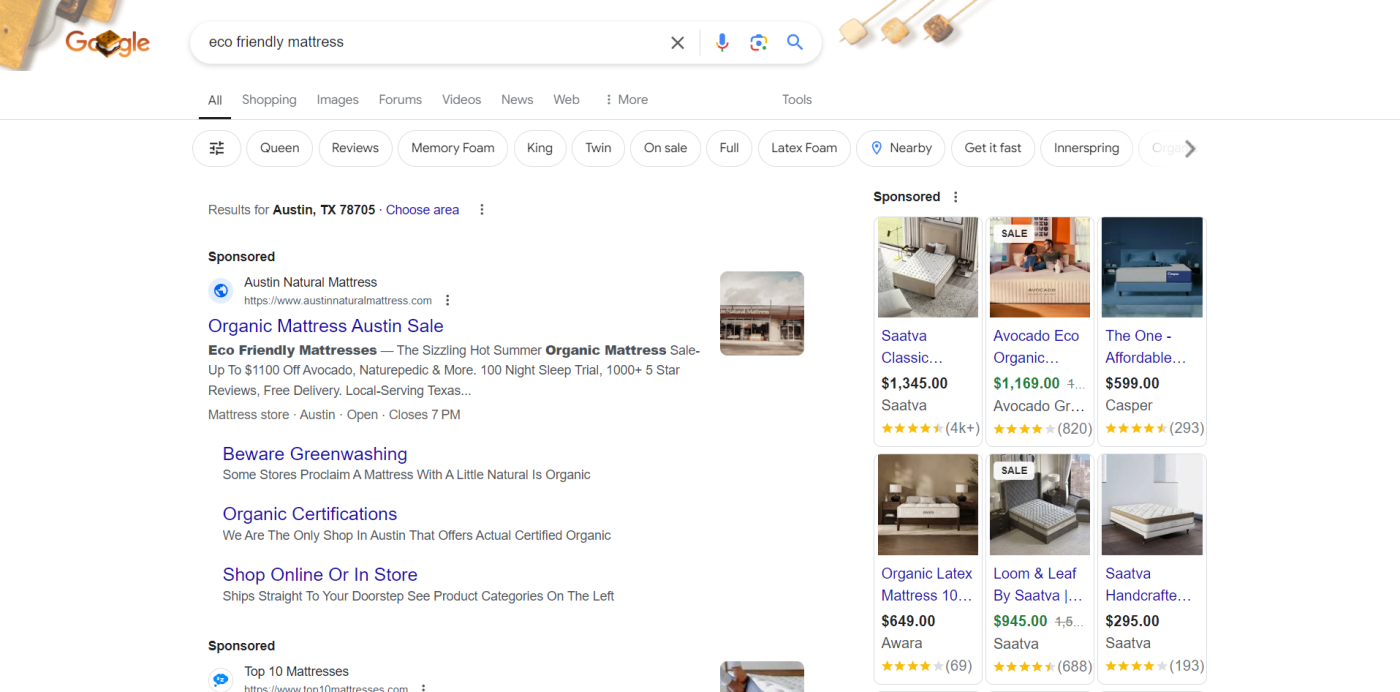Viewport: 1400px width, 692px height.
Task: Open the Tools options
Action: [797, 100]
